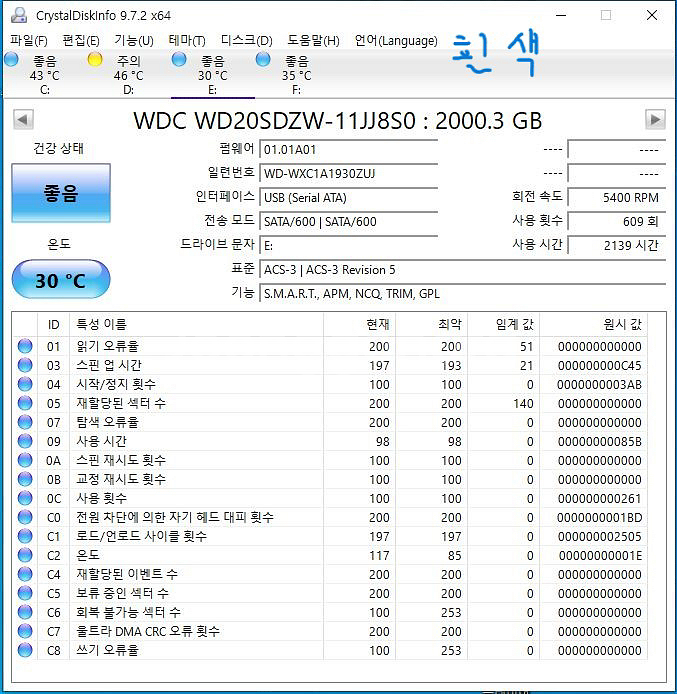This screenshot has width=677, height=694.
Task: Click status orb for attribute C2 온도
Action: coord(25,555)
